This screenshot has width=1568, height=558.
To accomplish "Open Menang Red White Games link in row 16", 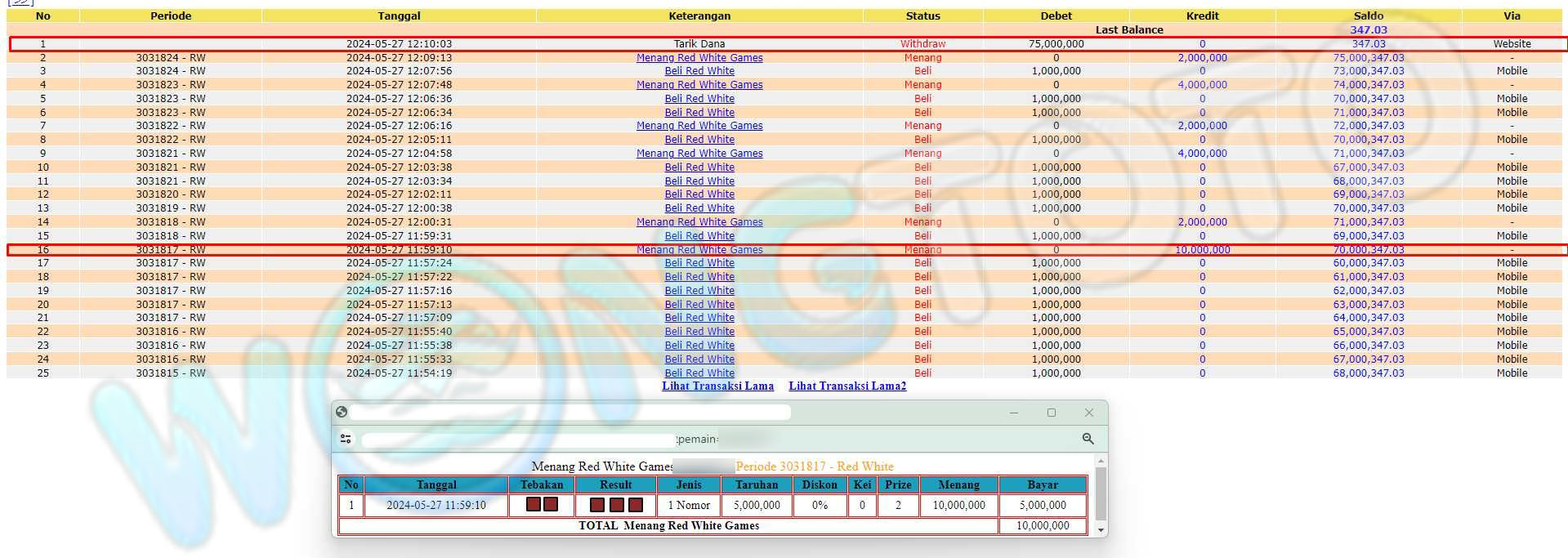I will pos(699,249).
